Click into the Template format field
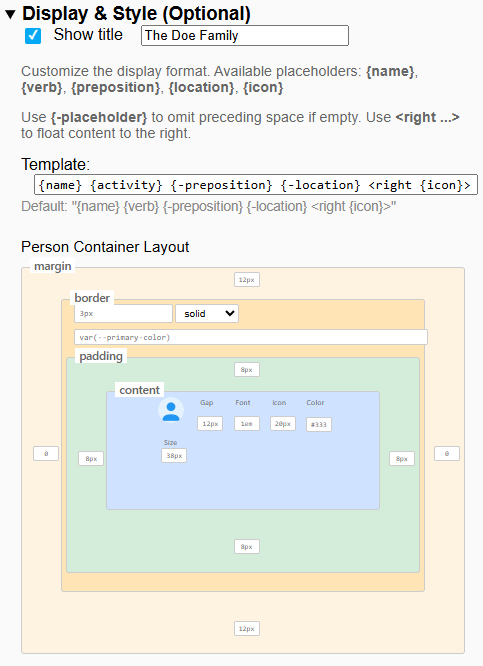 point(256,185)
